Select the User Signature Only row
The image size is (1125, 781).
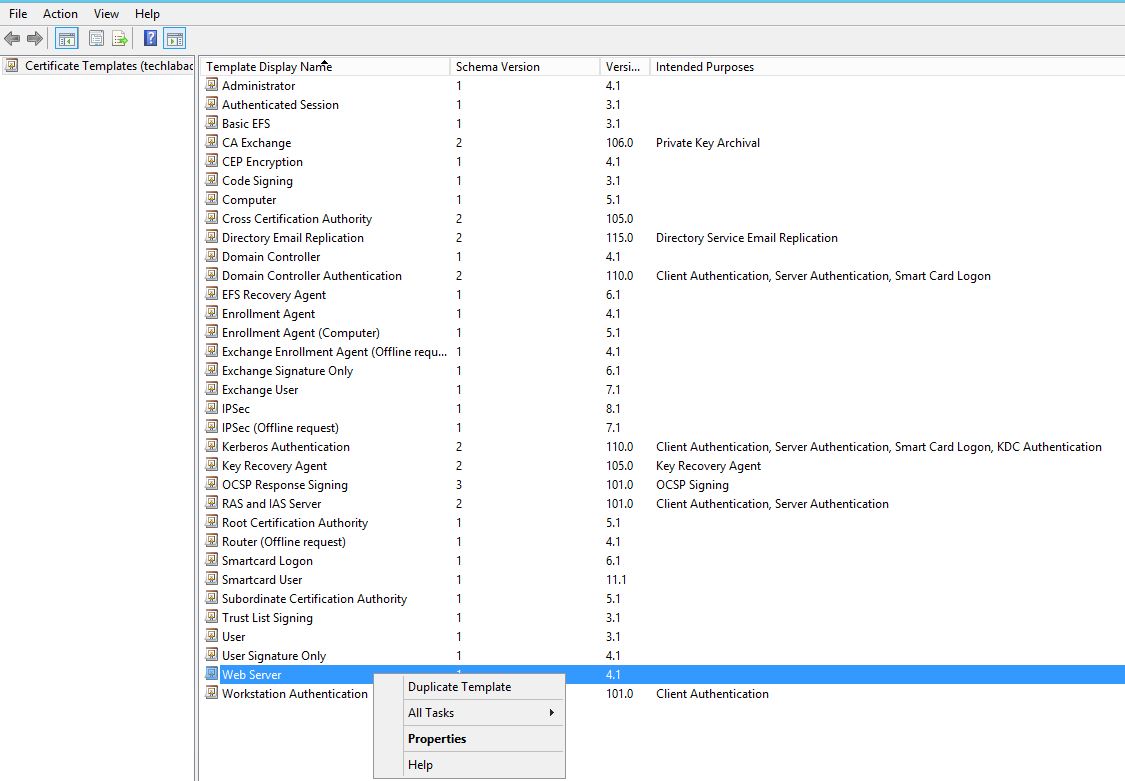click(662, 655)
